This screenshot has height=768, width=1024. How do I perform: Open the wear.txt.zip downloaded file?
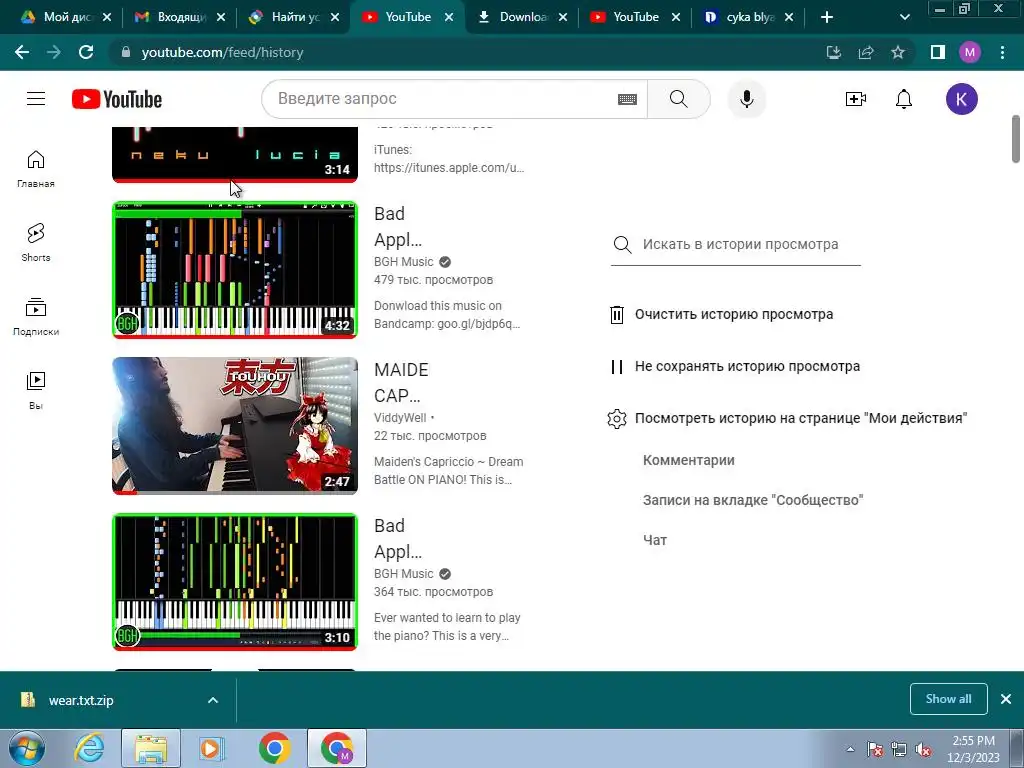click(x=80, y=700)
